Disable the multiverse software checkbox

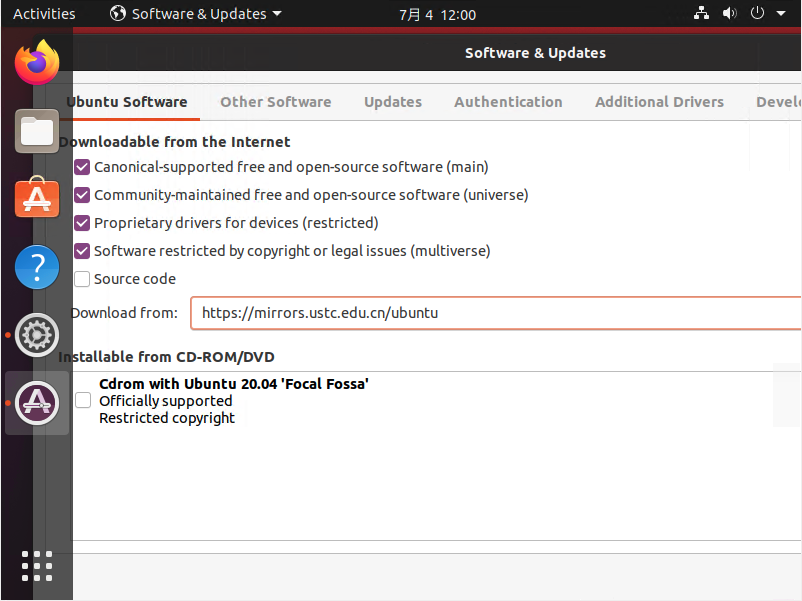tap(82, 251)
